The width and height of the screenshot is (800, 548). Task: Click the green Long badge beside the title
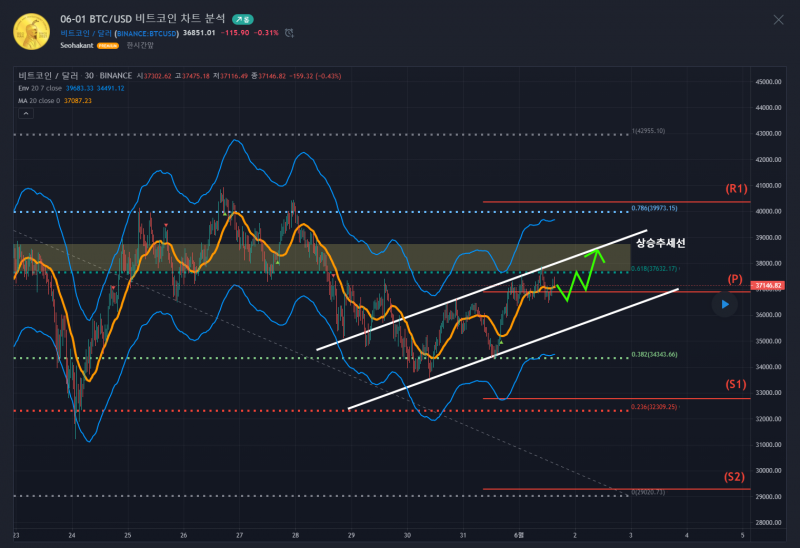242,19
